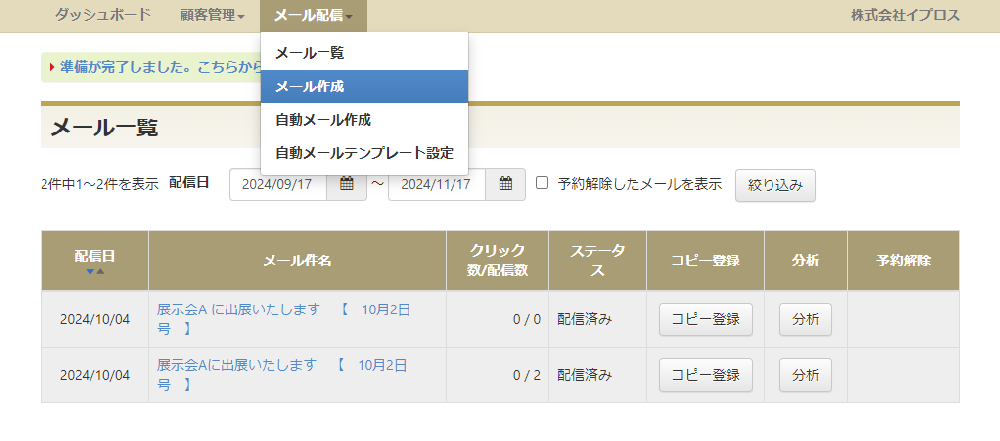Enable 予約解除したメールを表示 checkbox
This screenshot has height=441, width=1000.
tap(542, 183)
